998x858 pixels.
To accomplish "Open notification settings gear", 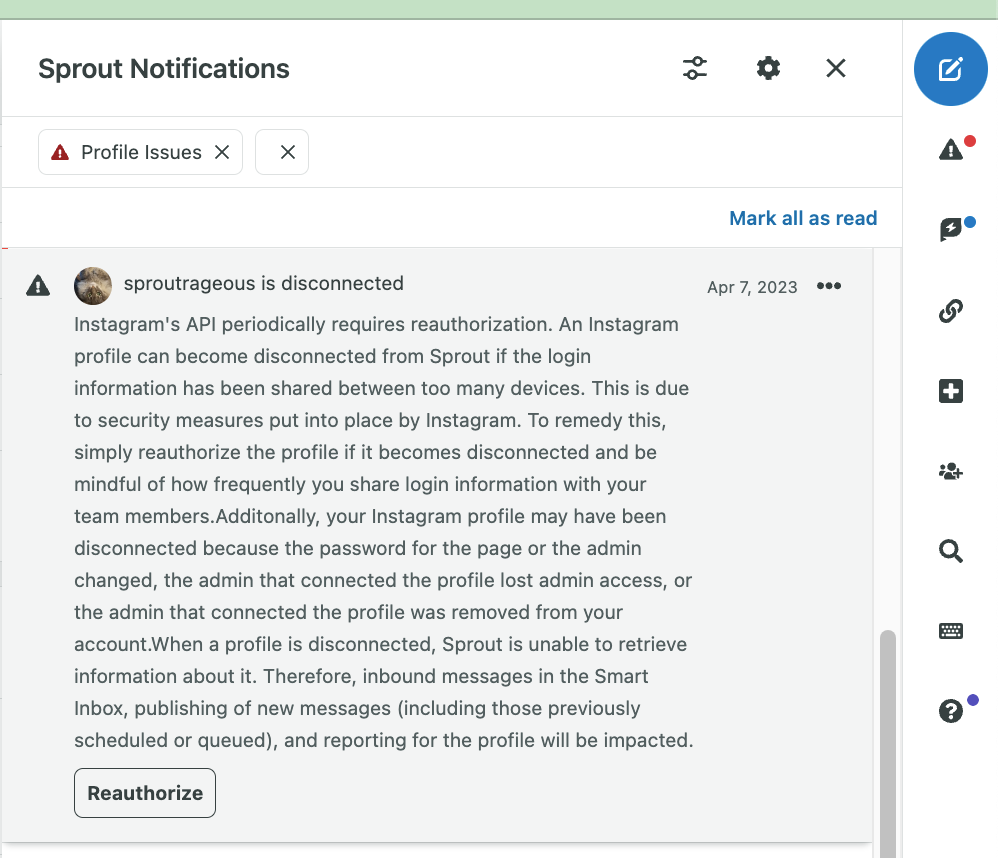I will [768, 68].
